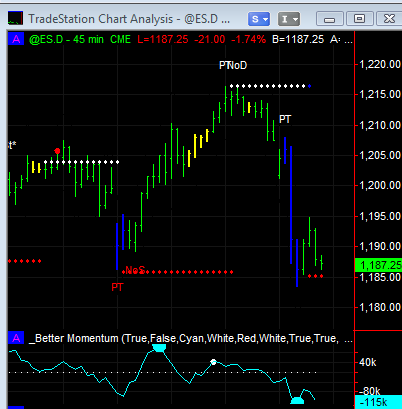Minimize the Chart Analysis window

coord(329,19)
